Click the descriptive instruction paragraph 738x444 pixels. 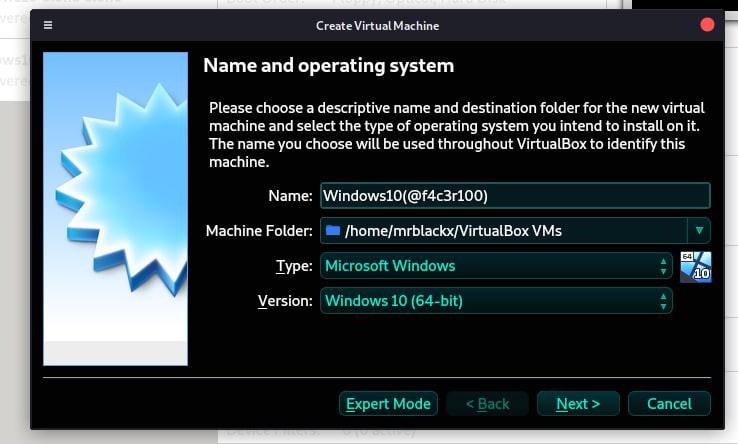point(457,135)
